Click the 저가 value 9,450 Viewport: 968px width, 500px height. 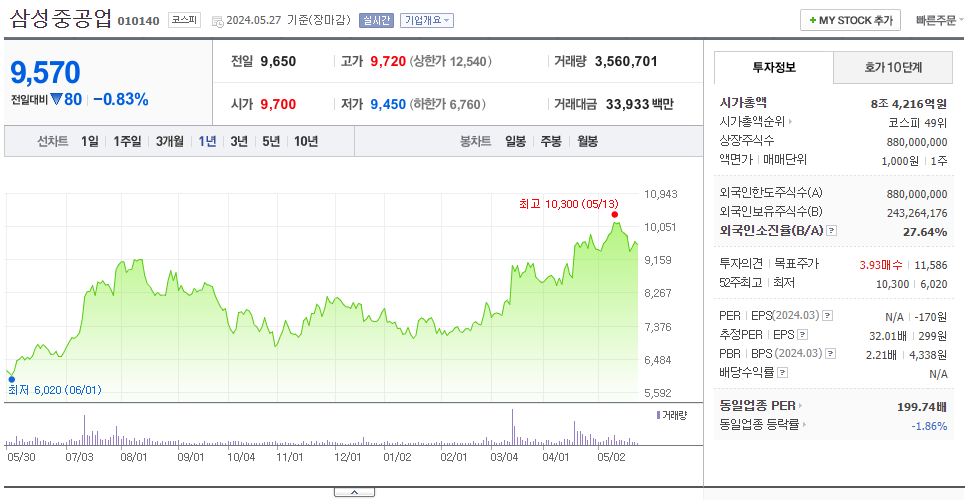(x=388, y=104)
